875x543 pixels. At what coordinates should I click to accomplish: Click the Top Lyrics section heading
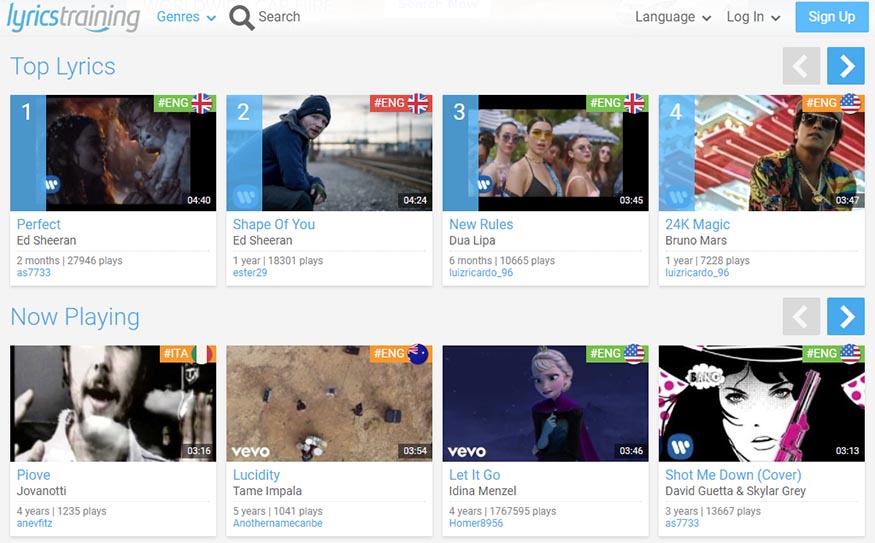tap(63, 67)
